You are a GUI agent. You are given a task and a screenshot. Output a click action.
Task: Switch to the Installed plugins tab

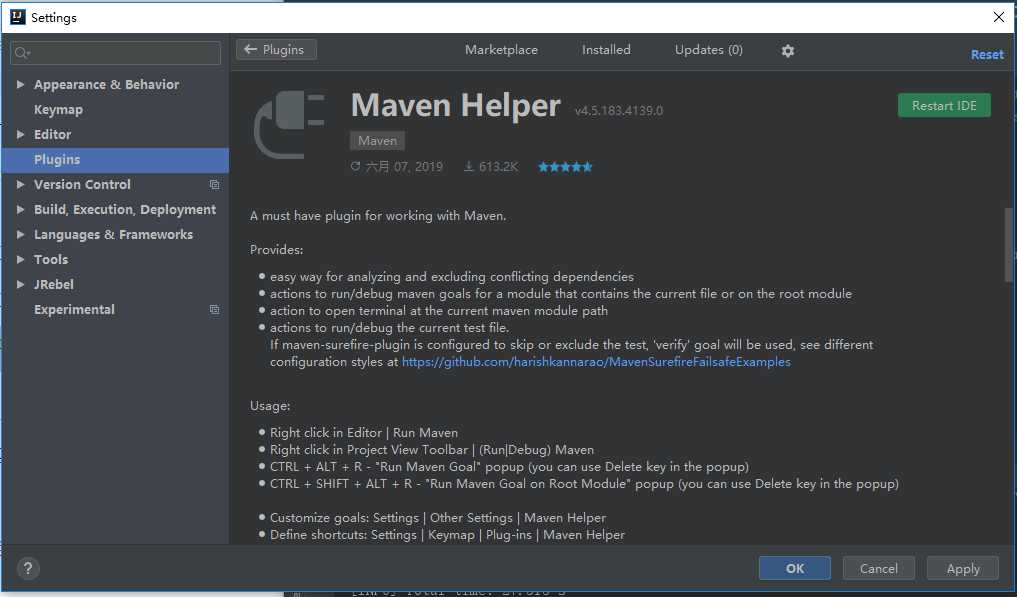coord(606,50)
